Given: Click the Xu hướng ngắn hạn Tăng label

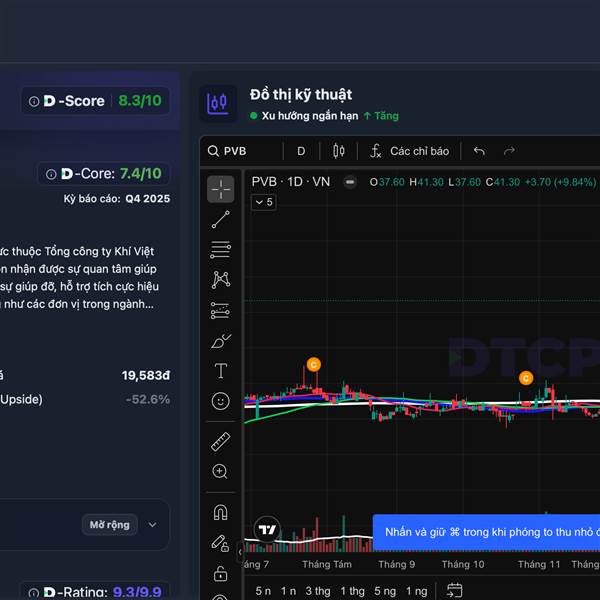Looking at the screenshot, I should coord(324,116).
